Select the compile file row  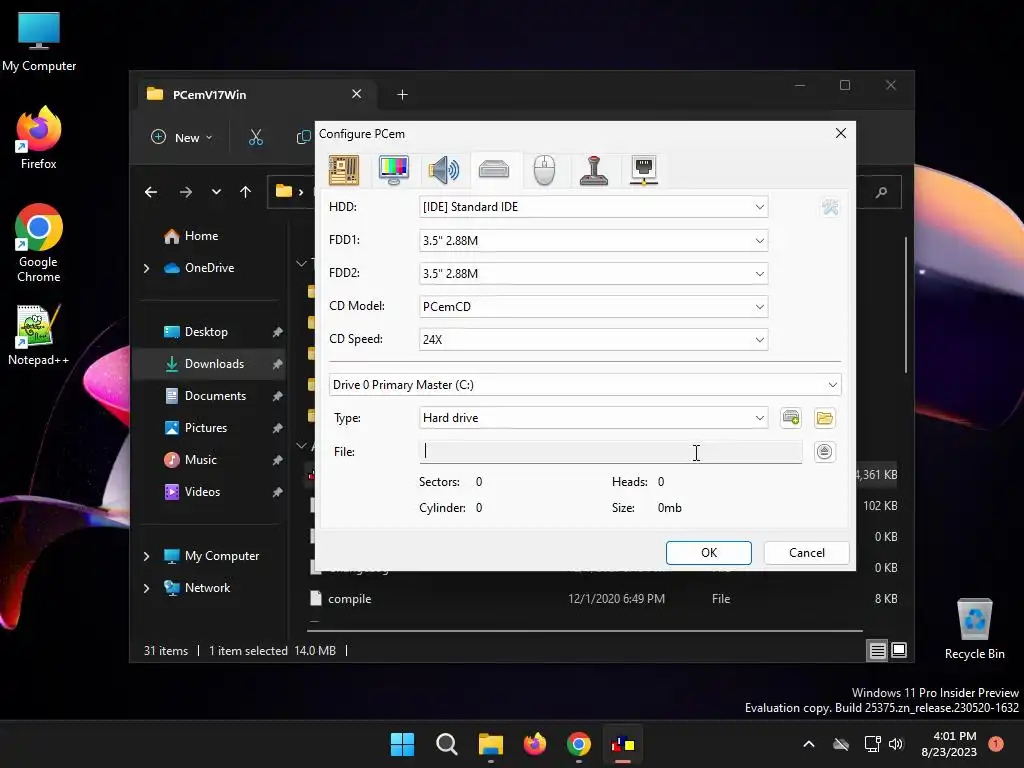point(601,599)
